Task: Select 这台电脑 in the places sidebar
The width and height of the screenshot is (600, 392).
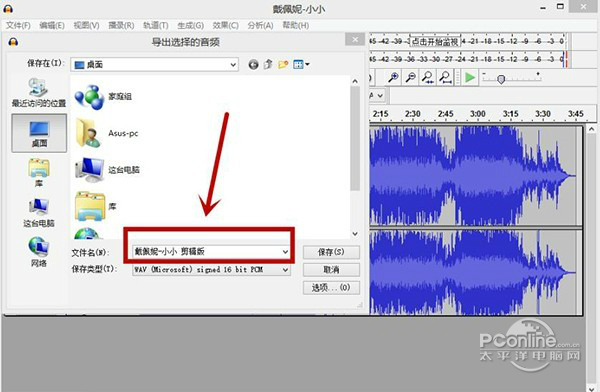Action: tap(39, 212)
